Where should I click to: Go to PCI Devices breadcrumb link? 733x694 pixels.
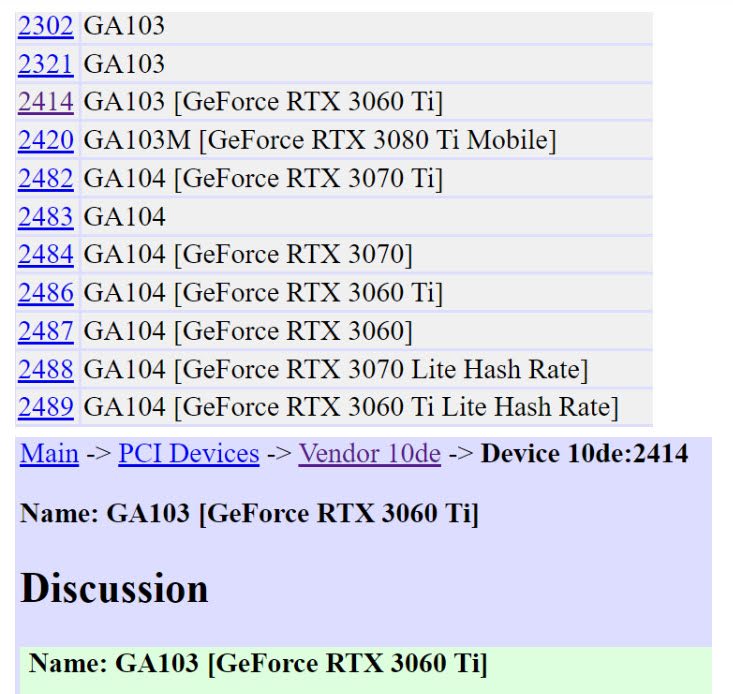pos(189,454)
